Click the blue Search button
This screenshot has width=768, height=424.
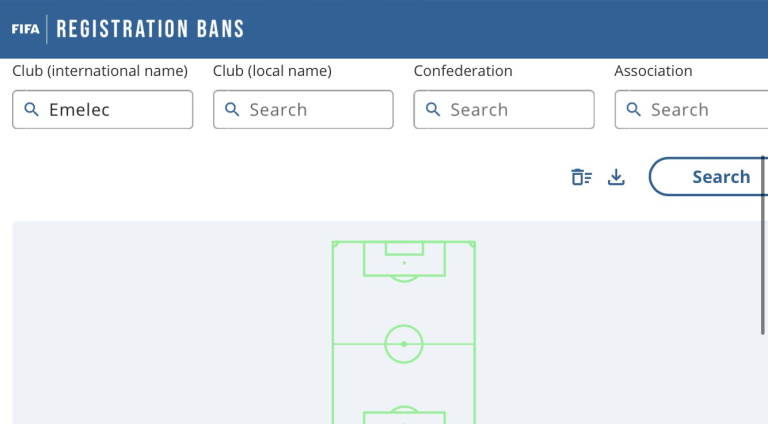(709, 176)
